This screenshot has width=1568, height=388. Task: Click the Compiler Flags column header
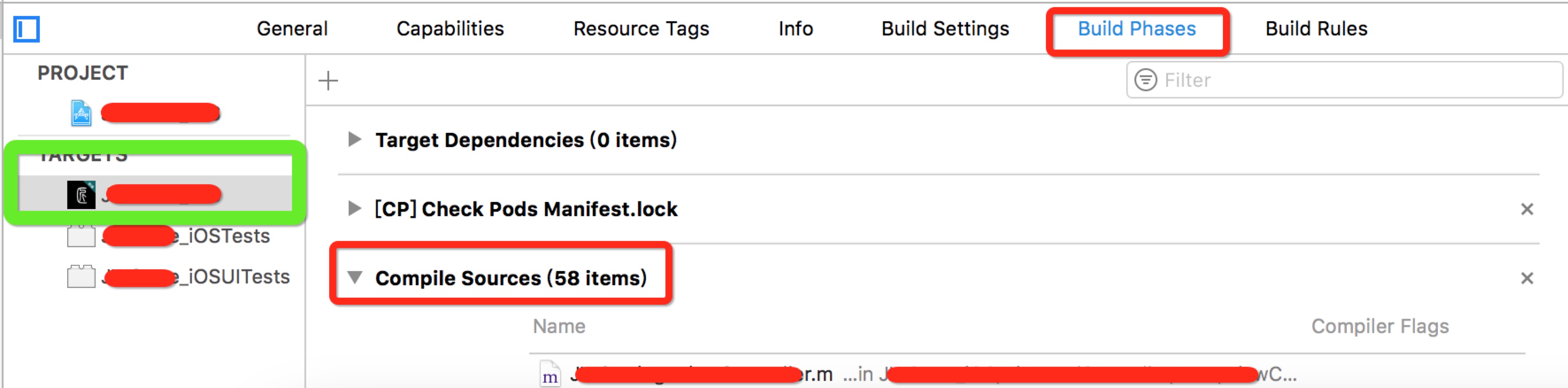[x=1380, y=326]
